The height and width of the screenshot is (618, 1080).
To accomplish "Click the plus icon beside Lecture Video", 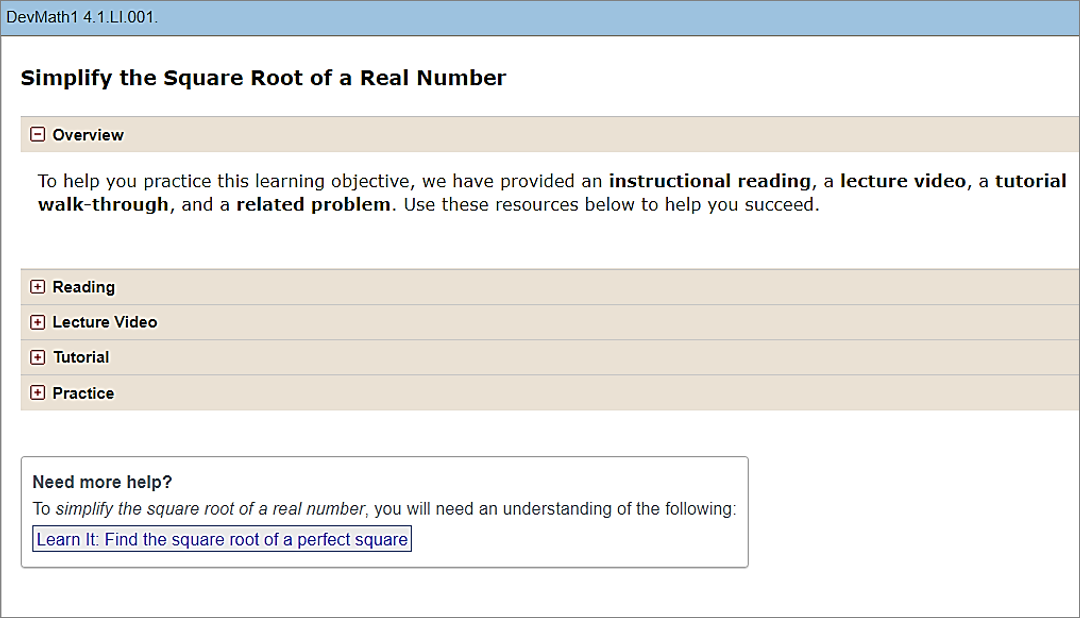I will pos(38,322).
